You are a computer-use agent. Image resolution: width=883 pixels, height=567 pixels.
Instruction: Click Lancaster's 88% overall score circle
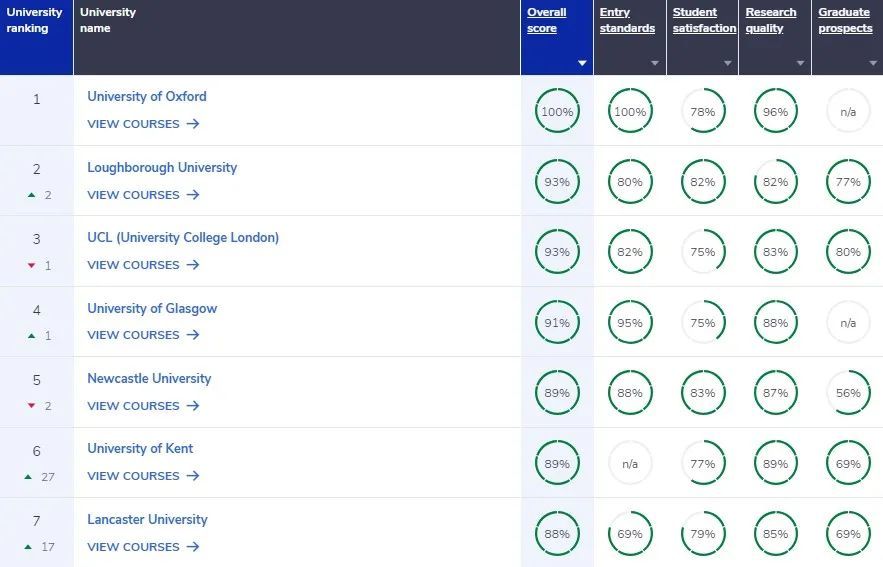point(557,533)
